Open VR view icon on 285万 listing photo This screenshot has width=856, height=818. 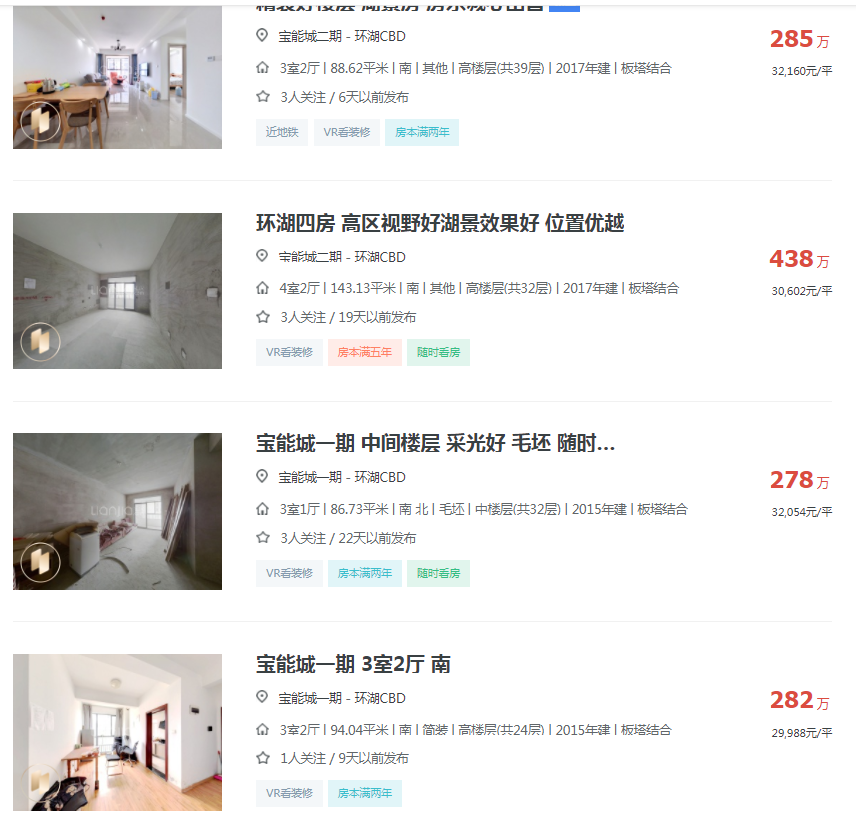point(40,121)
